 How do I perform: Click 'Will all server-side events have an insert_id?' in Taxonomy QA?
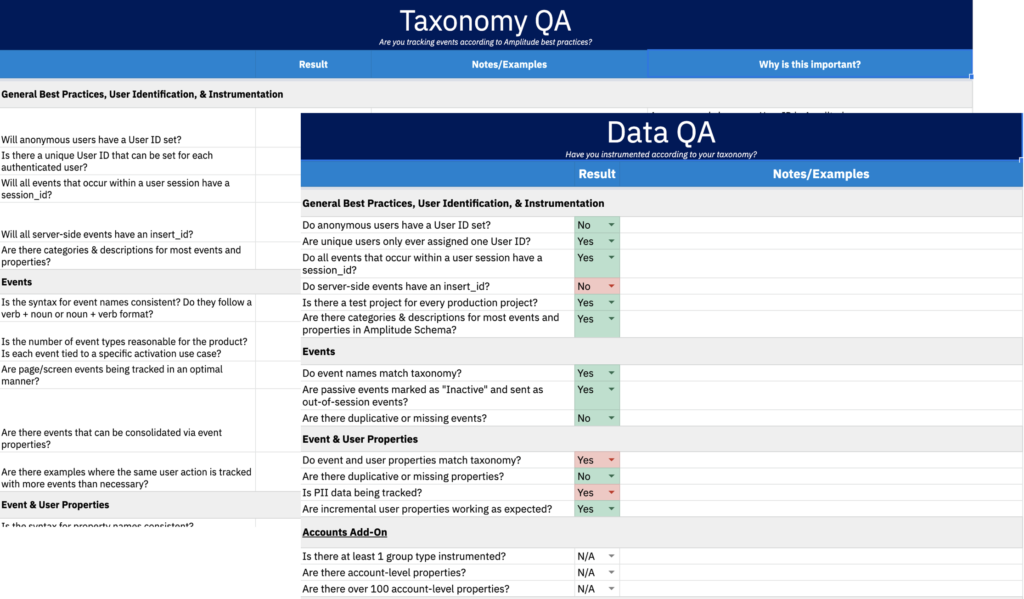click(x=97, y=234)
